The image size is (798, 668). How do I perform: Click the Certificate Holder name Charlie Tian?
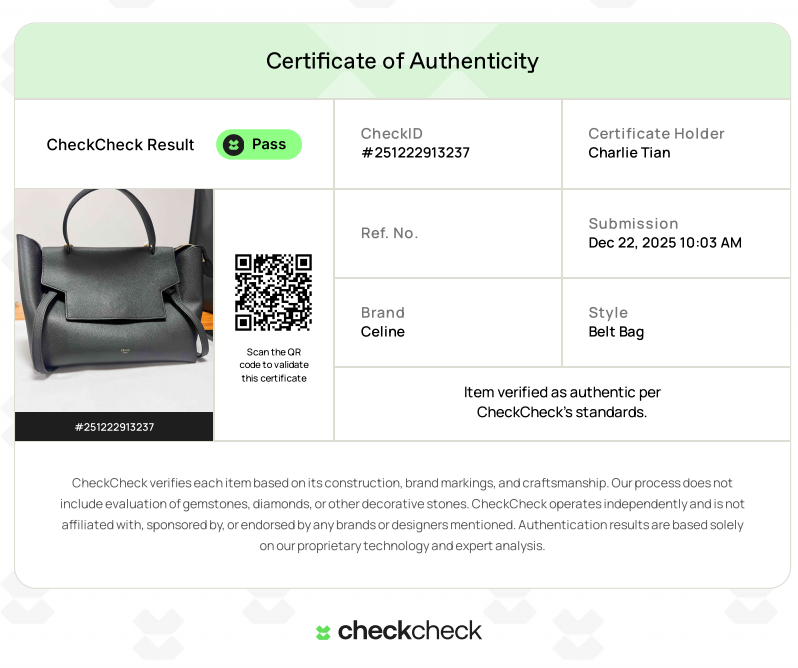point(629,153)
